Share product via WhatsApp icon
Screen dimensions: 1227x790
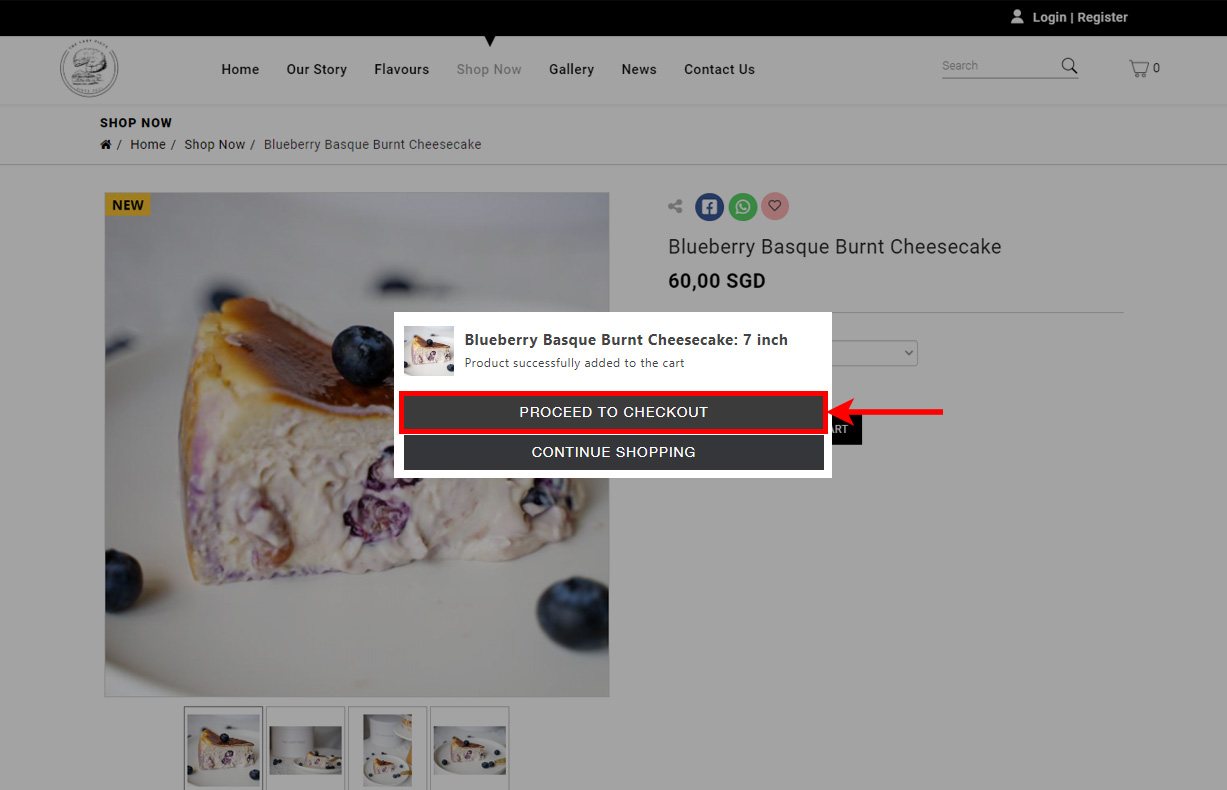click(742, 207)
